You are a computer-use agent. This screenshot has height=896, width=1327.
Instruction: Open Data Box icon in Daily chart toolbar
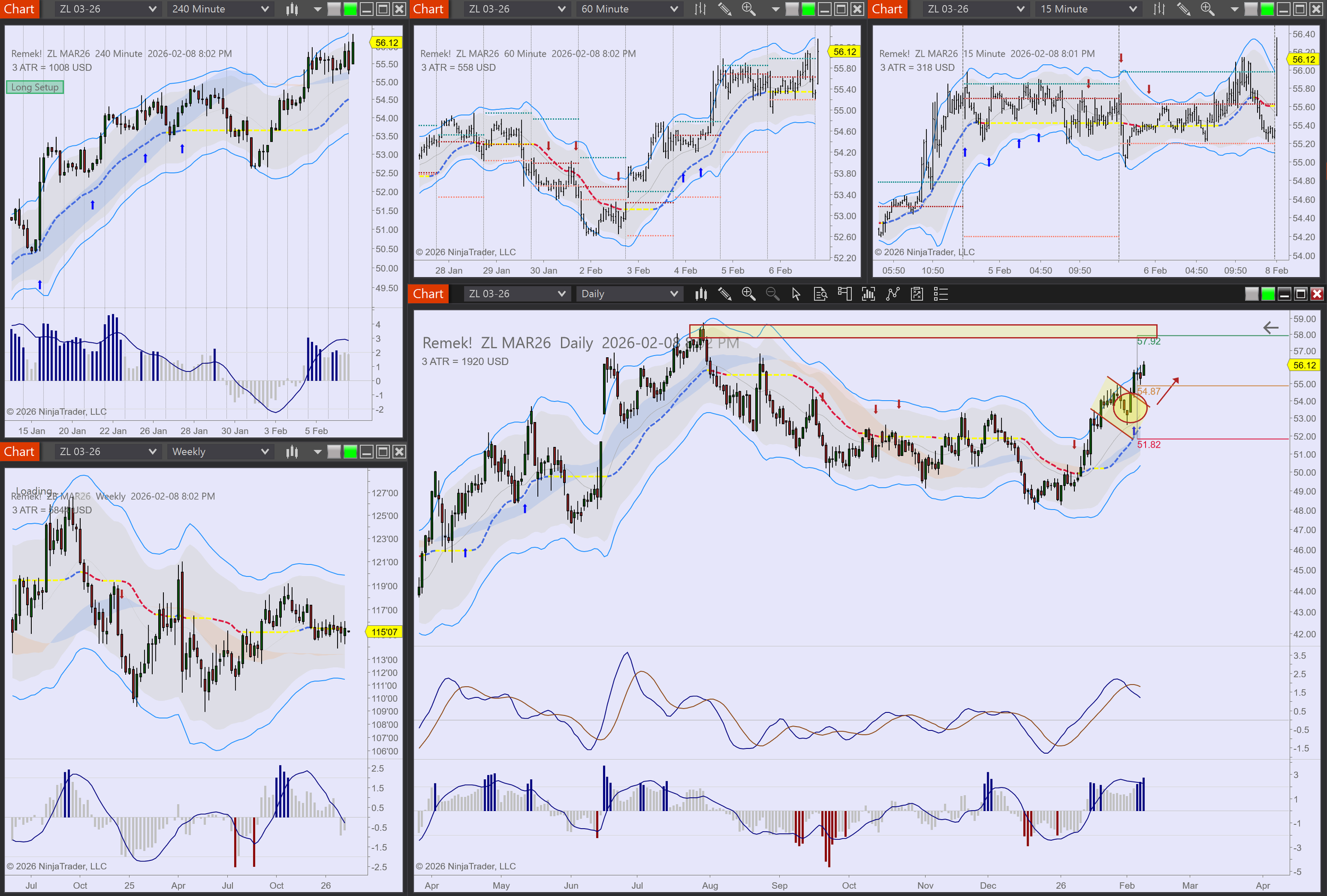coord(821,294)
